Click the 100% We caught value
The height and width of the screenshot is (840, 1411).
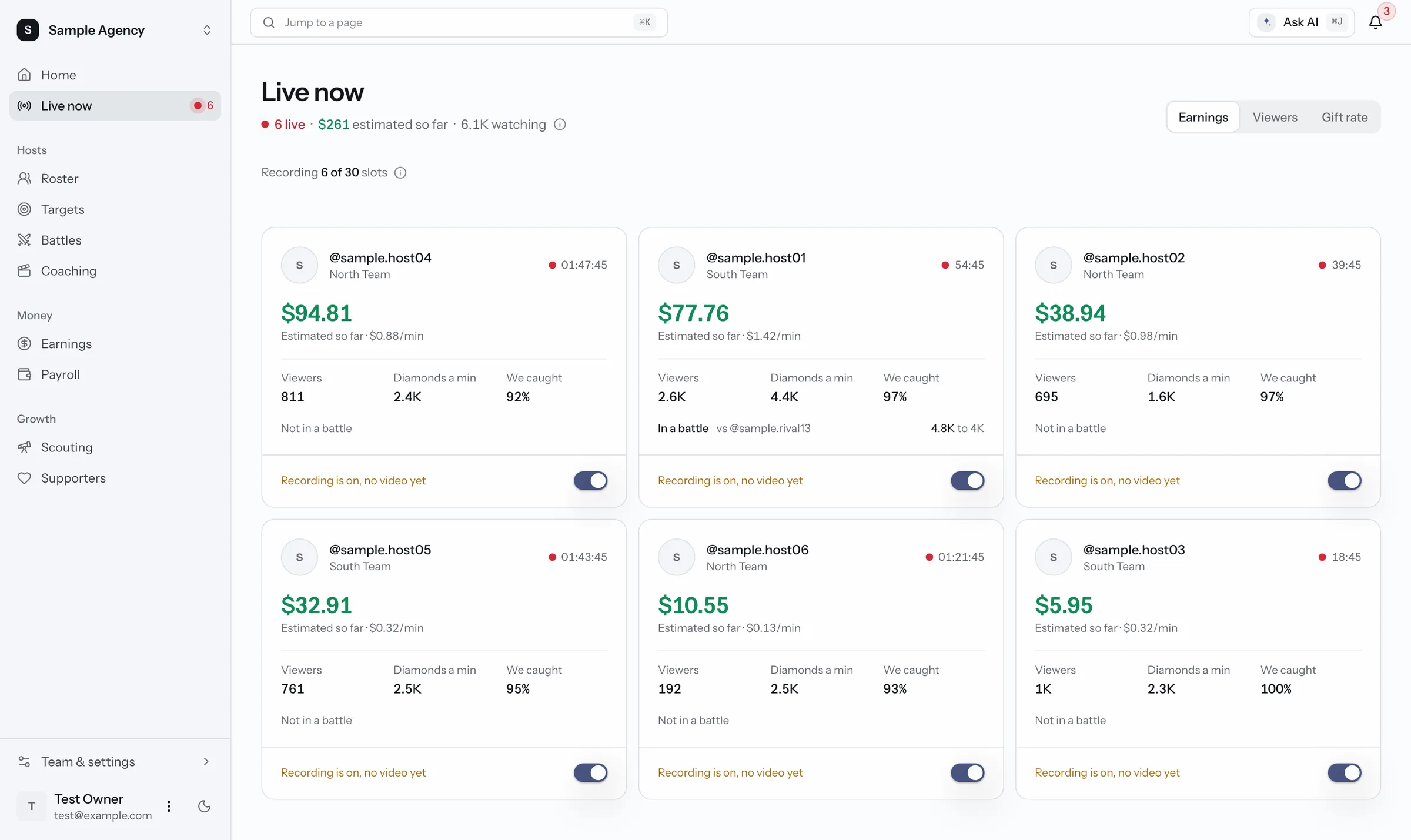point(1276,689)
